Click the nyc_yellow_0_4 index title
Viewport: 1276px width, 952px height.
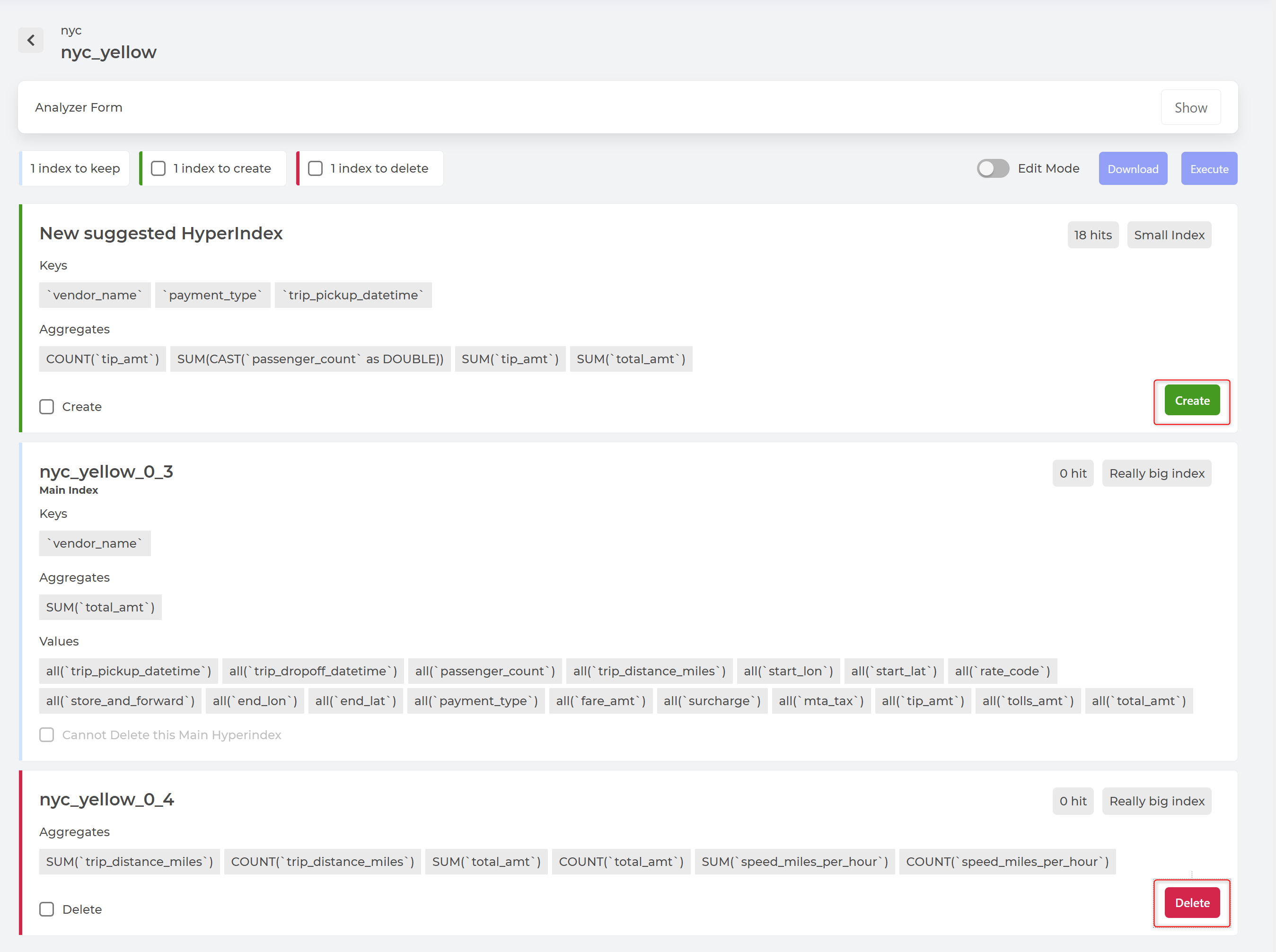point(106,800)
